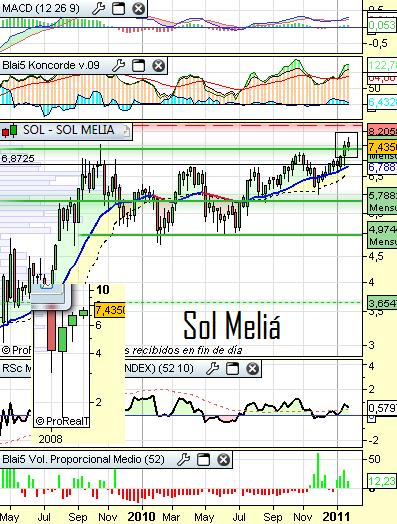Click the candlestick icon beside SOL label
The height and width of the screenshot is (524, 397).
10,130
